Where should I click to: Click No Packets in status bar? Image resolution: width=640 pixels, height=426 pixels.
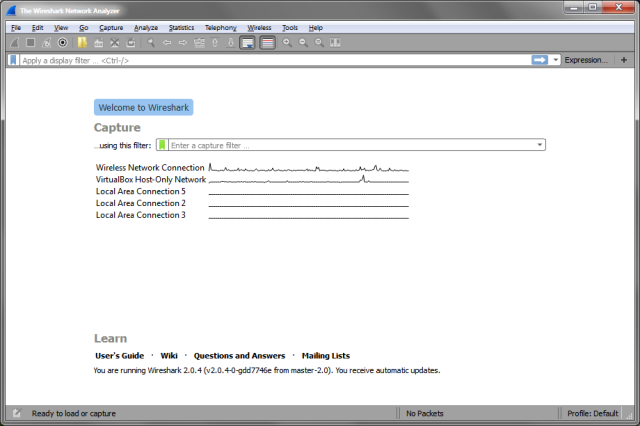(424, 413)
